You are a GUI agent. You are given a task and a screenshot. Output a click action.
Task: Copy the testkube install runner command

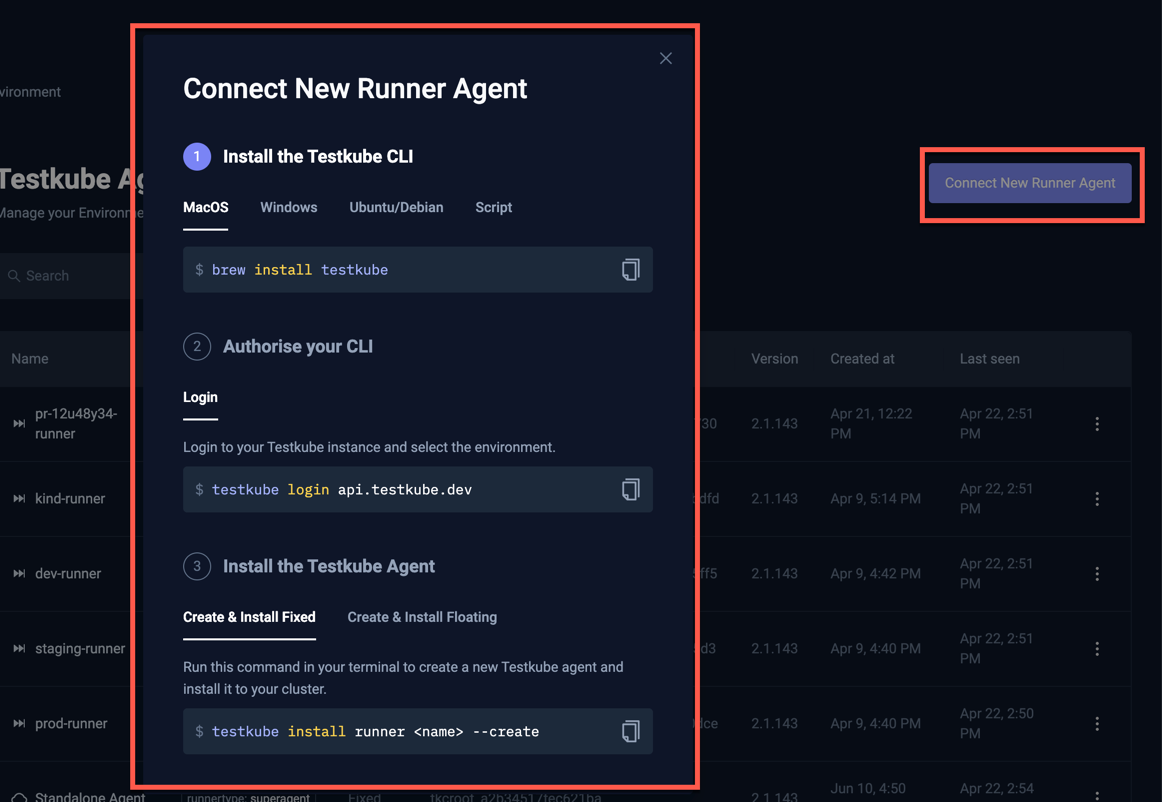(x=630, y=731)
